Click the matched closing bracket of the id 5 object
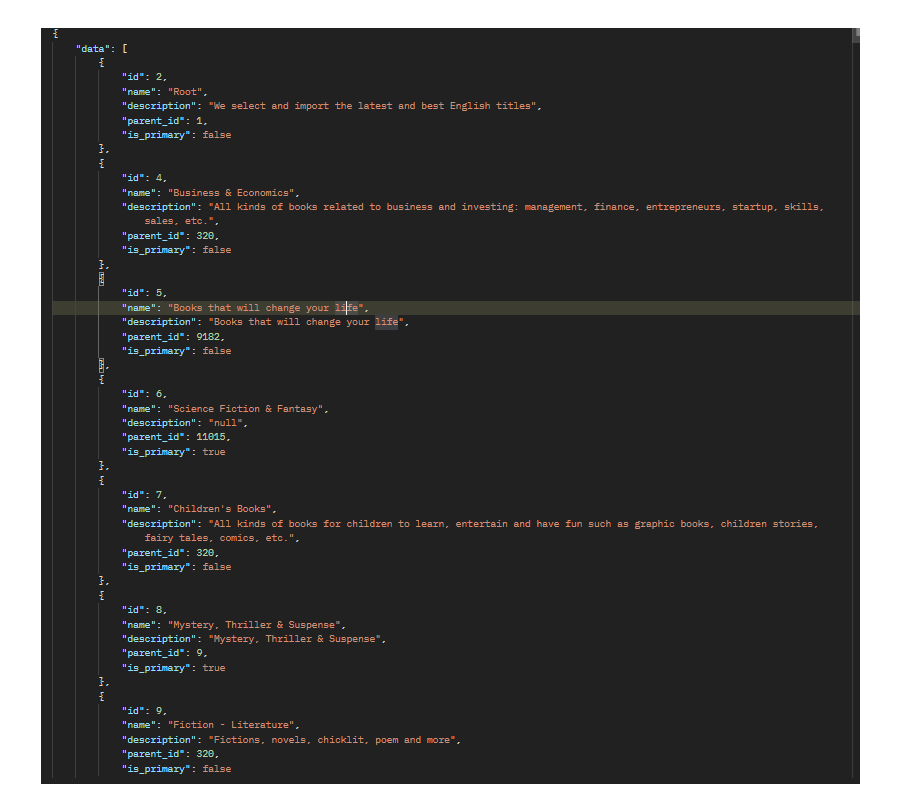Screen dimensions: 920x805 102,365
